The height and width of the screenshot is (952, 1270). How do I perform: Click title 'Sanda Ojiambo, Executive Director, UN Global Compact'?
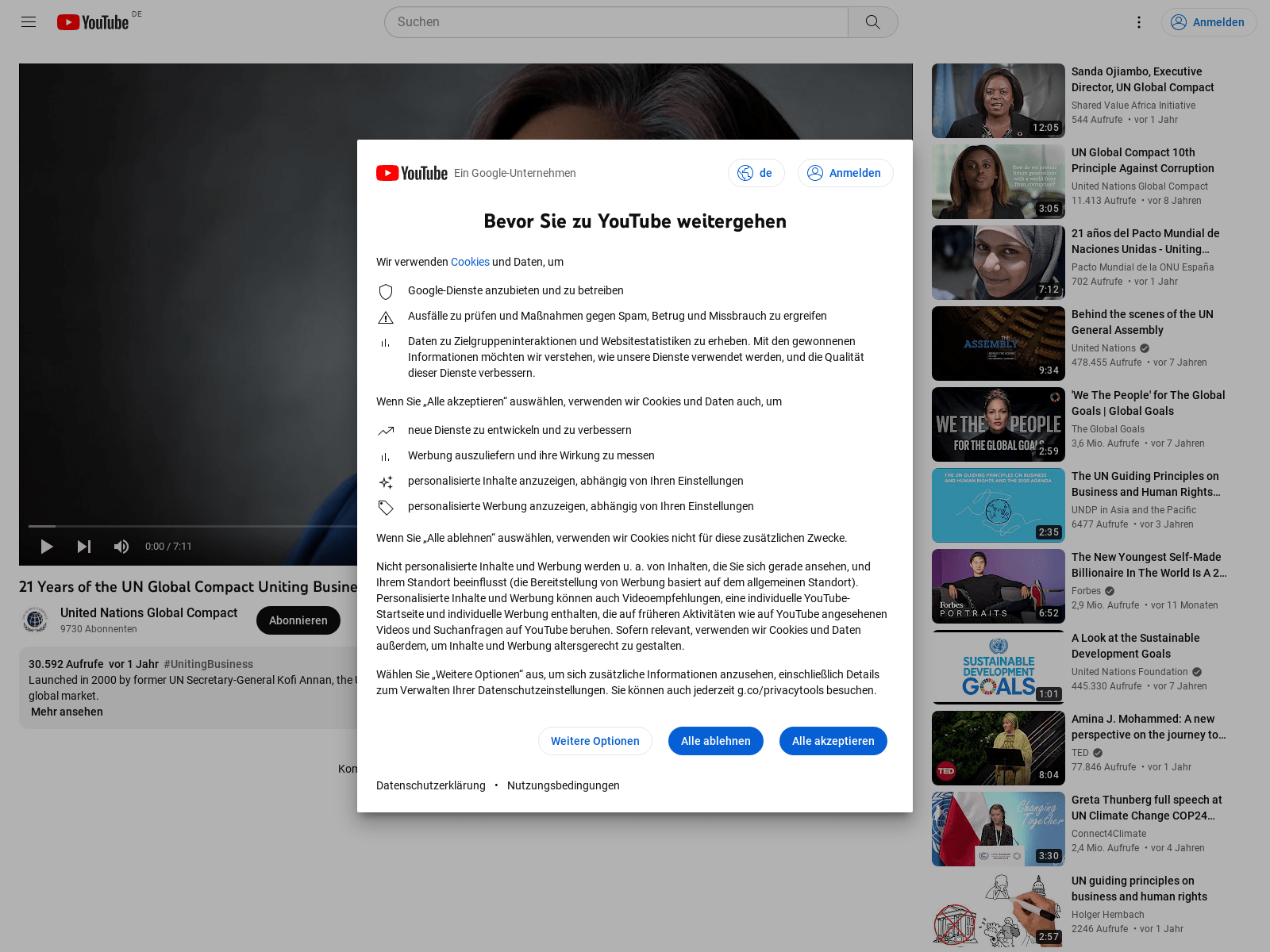pyautogui.click(x=1143, y=79)
